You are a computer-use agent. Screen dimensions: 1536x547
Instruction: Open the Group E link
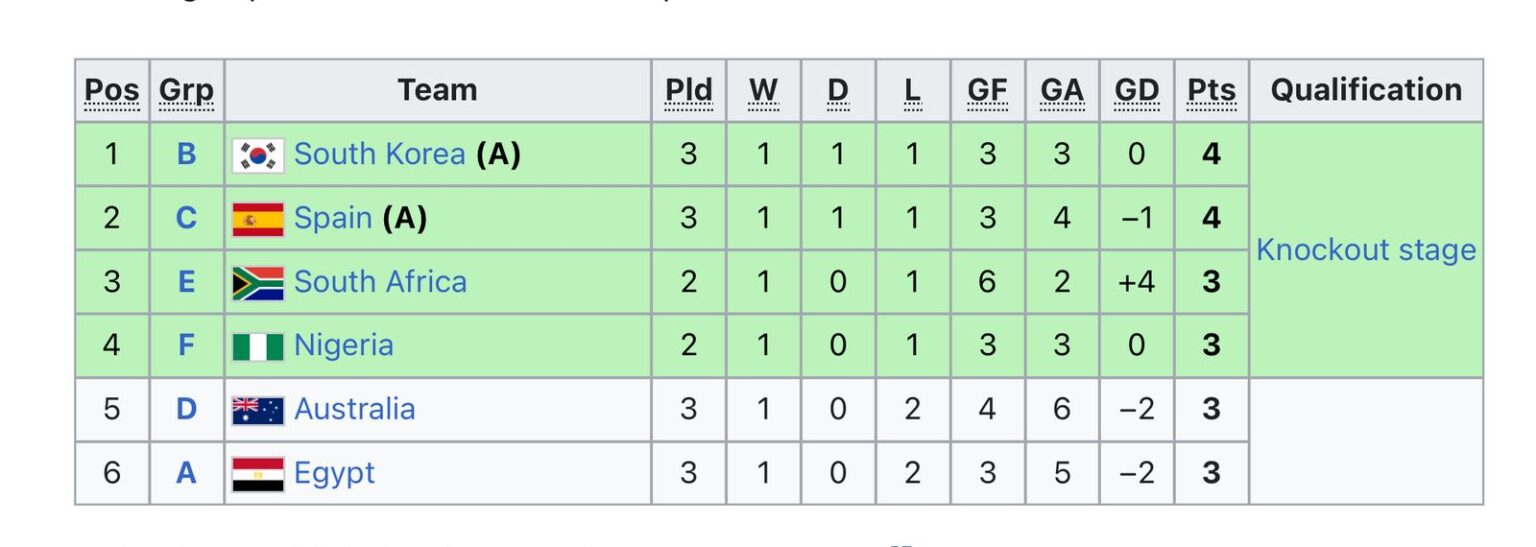point(187,283)
